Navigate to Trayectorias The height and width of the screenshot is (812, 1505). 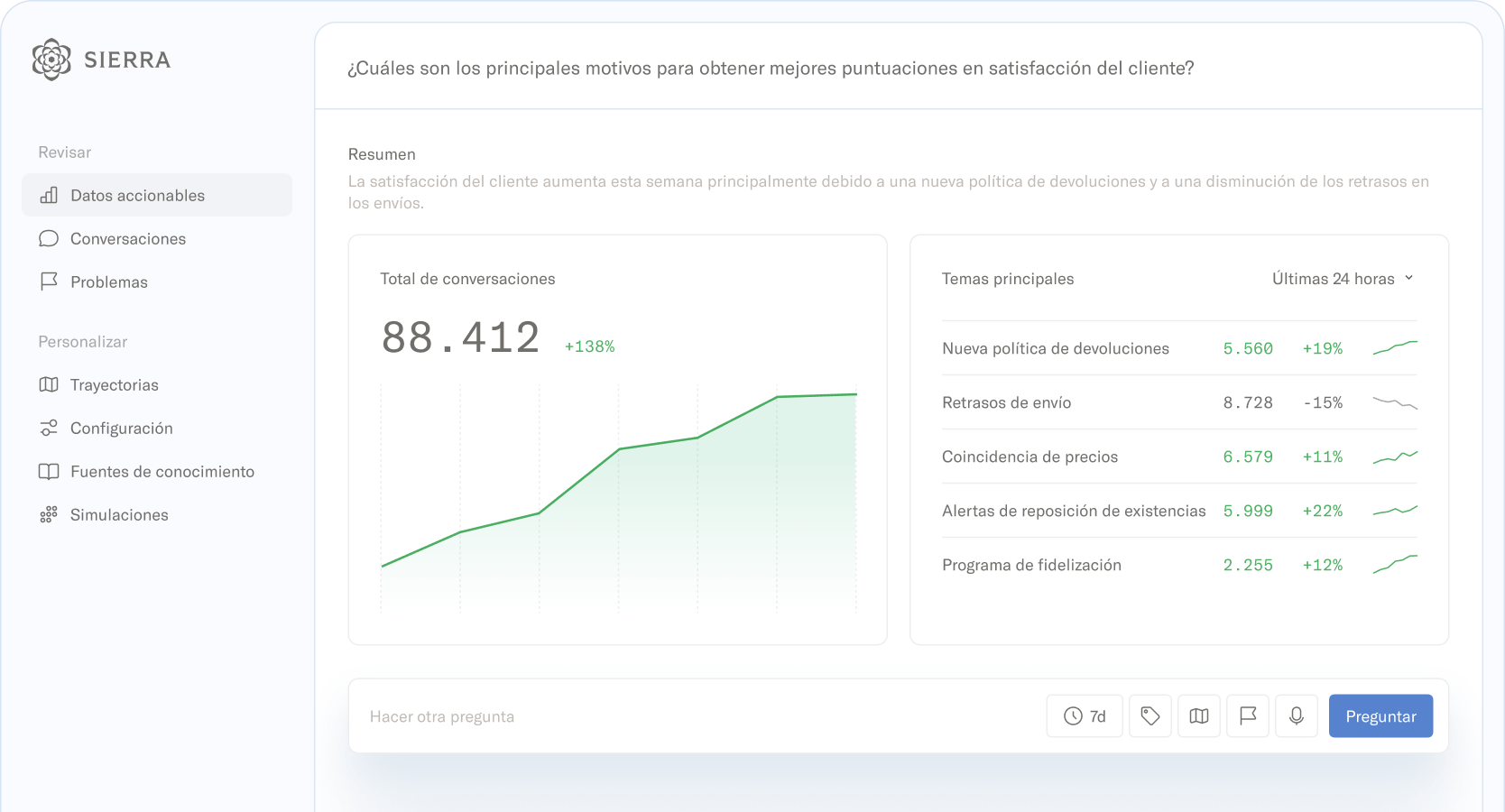[157, 384]
